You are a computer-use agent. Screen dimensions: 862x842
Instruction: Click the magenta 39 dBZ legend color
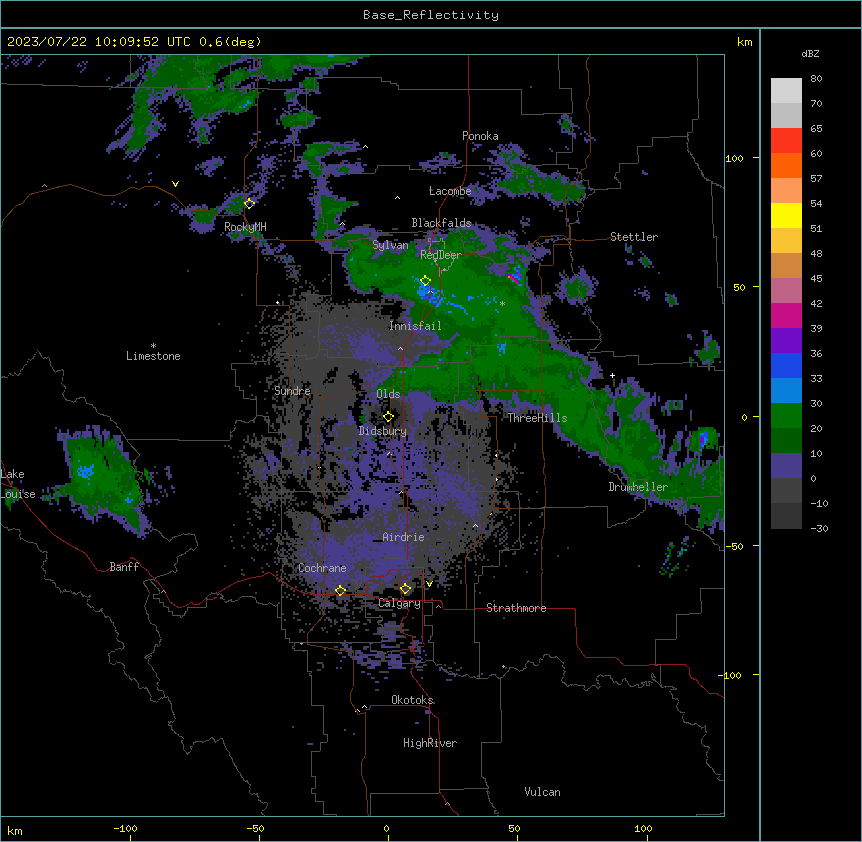pyautogui.click(x=786, y=315)
